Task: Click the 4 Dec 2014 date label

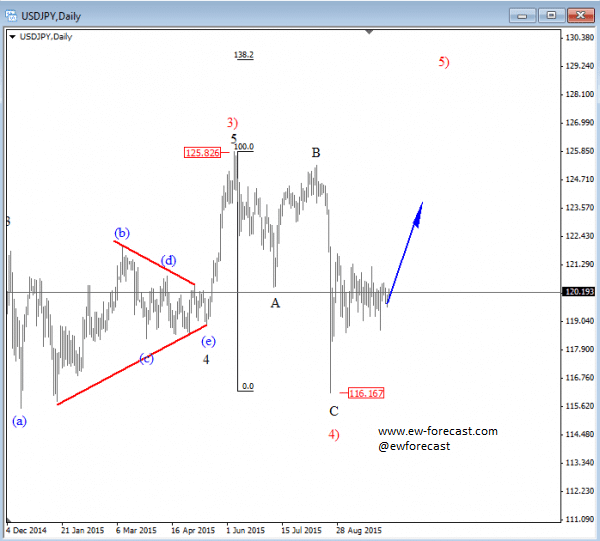Action: click(26, 531)
